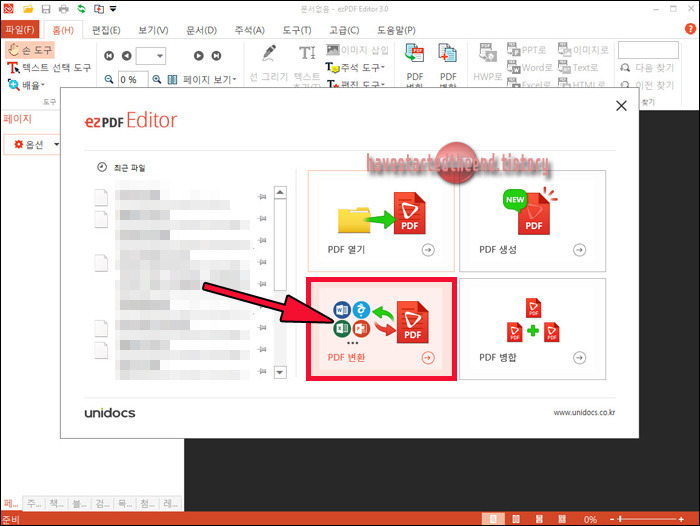Image resolution: width=700 pixels, height=526 pixels.
Task: Click recent files scrollbar up arrow
Action: click(x=280, y=192)
